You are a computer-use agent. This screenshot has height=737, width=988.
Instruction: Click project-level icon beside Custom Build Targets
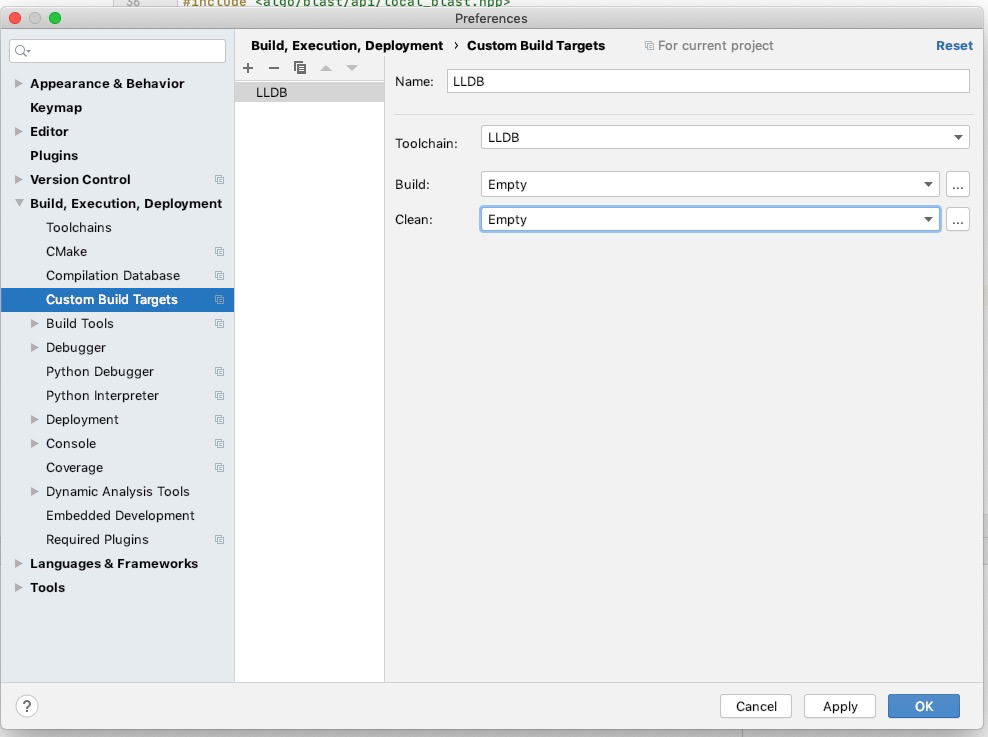219,299
